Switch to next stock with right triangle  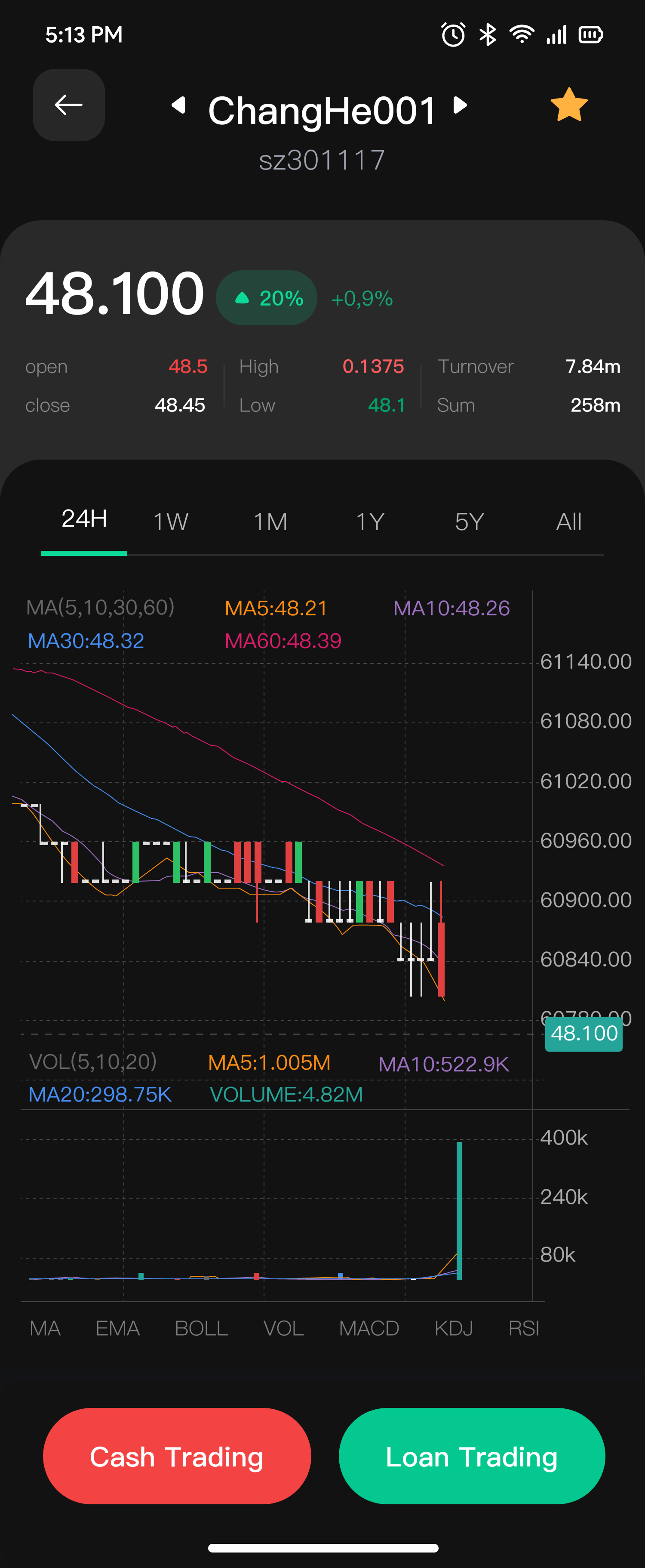coord(461,105)
